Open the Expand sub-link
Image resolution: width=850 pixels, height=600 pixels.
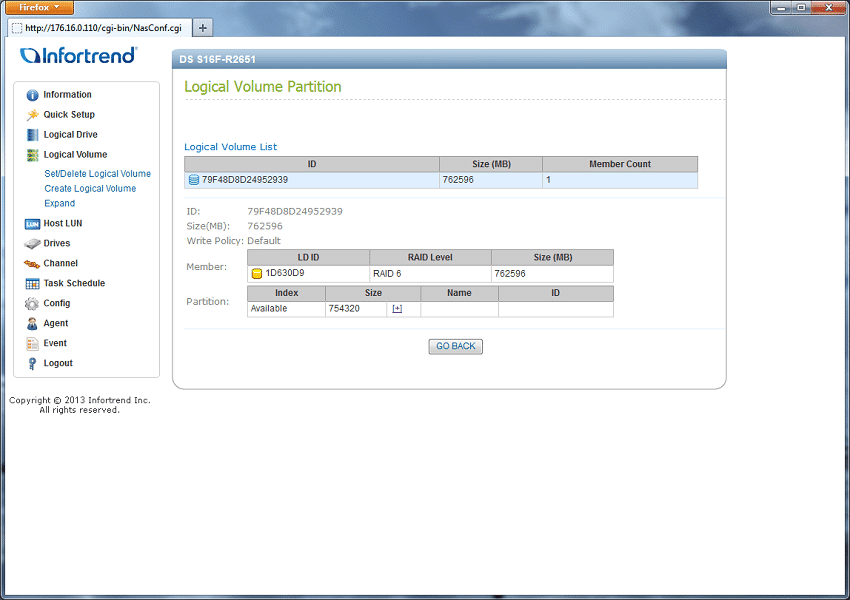coord(60,203)
